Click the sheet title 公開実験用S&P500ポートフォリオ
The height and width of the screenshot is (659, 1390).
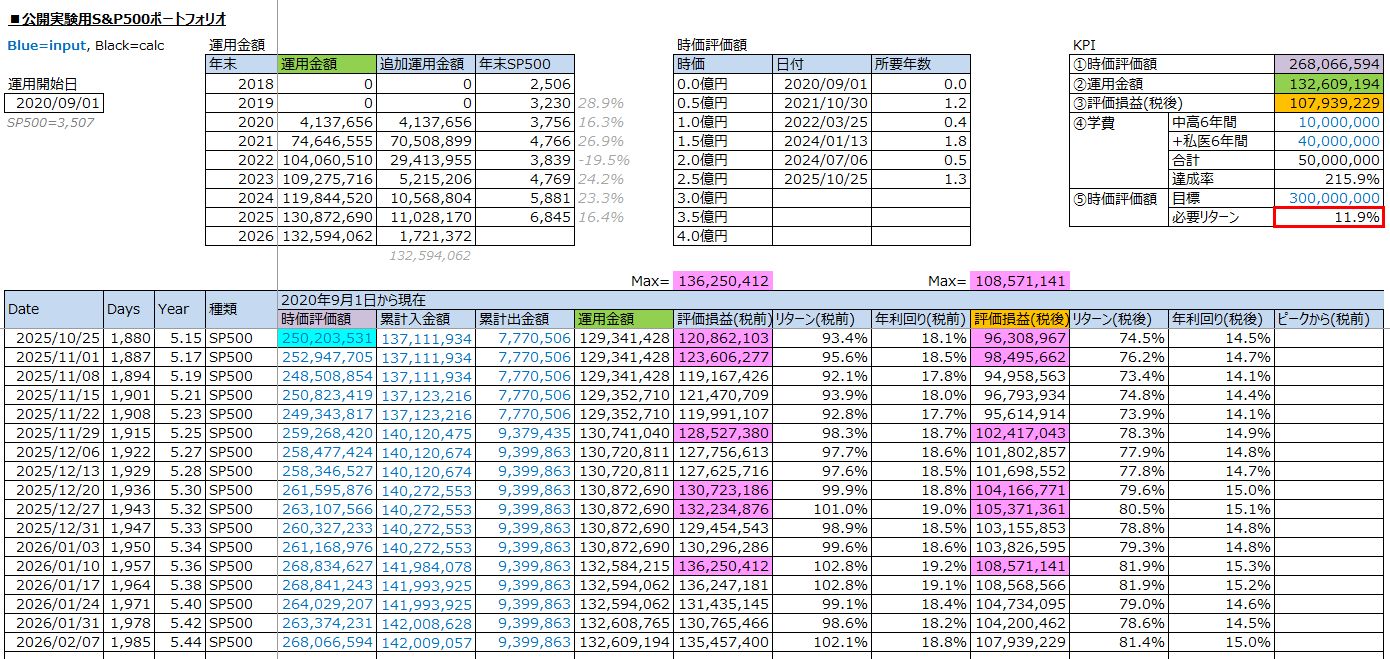pos(117,19)
